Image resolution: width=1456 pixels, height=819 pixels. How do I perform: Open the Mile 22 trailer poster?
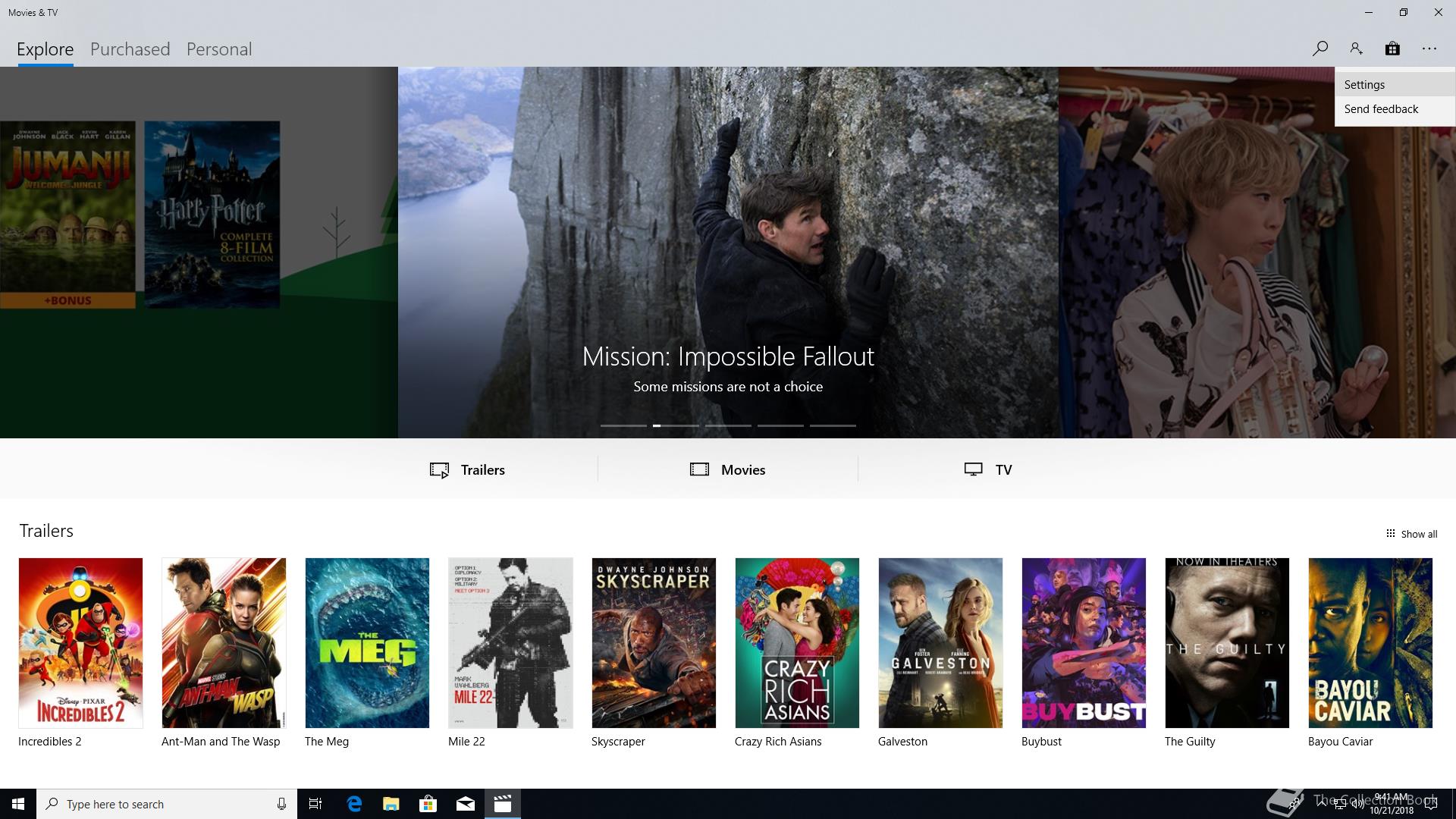coord(510,643)
